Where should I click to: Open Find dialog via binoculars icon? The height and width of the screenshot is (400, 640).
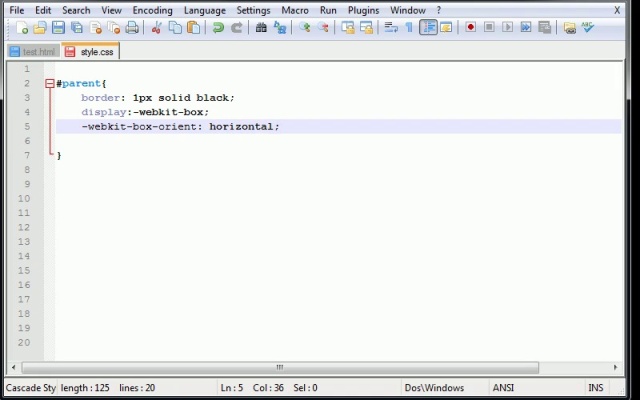(261, 28)
